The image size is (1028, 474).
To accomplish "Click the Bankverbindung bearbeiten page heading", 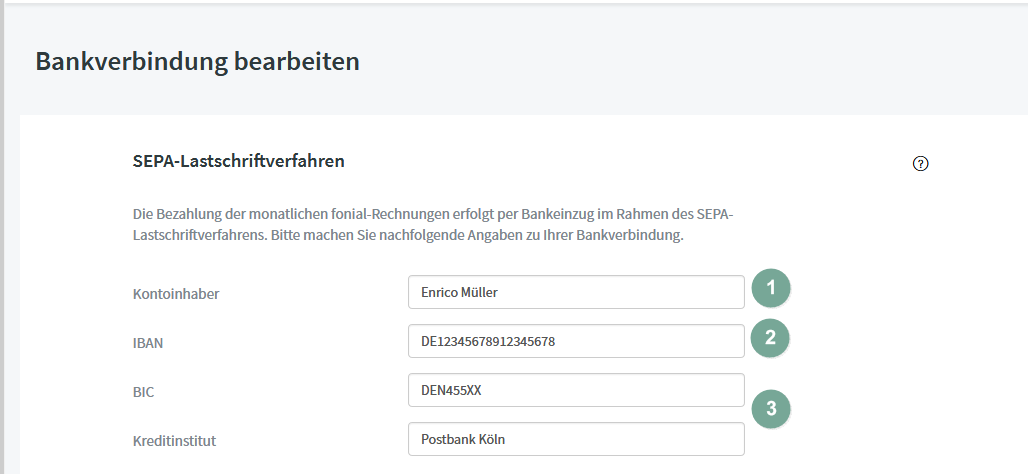I will tap(197, 61).
